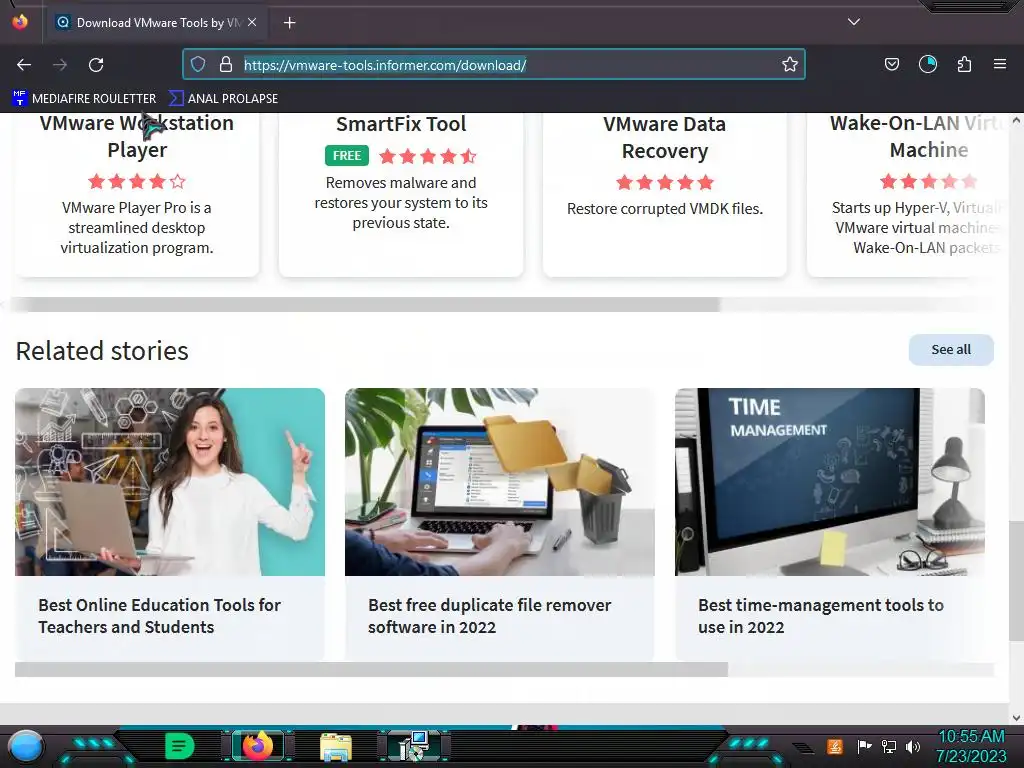1024x768 pixels.
Task: Open the Firefox application menu
Action: 1000,64
